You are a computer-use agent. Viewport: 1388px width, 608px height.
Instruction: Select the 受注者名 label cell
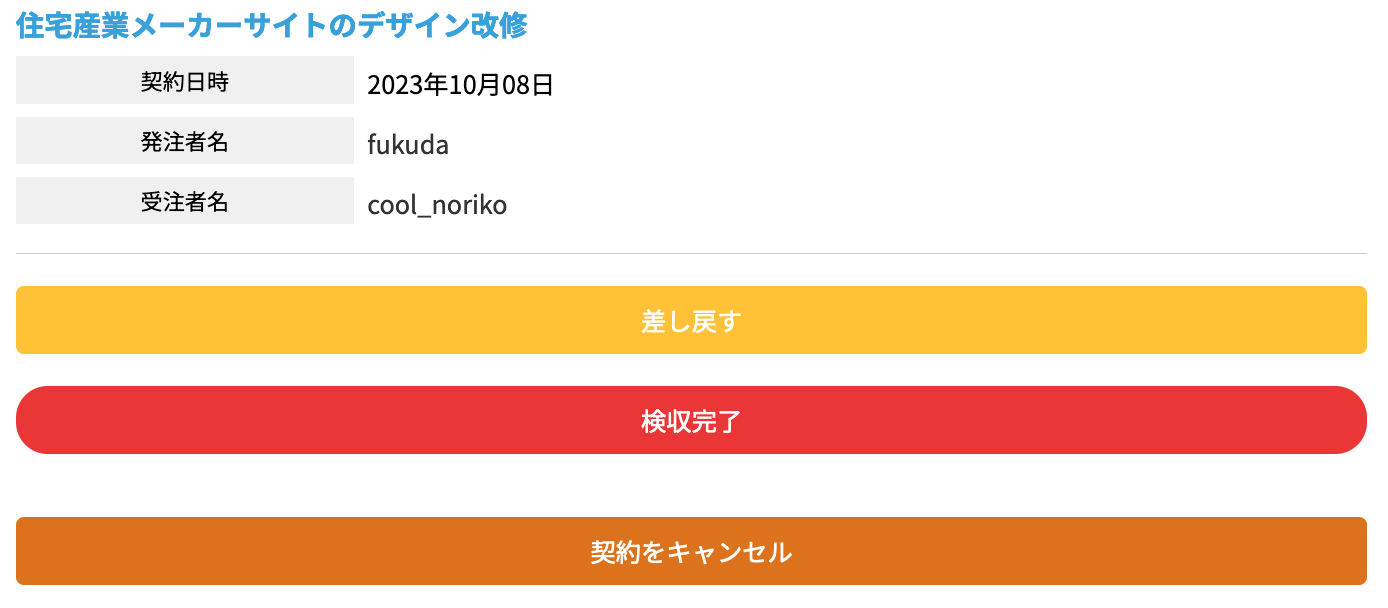(x=185, y=201)
